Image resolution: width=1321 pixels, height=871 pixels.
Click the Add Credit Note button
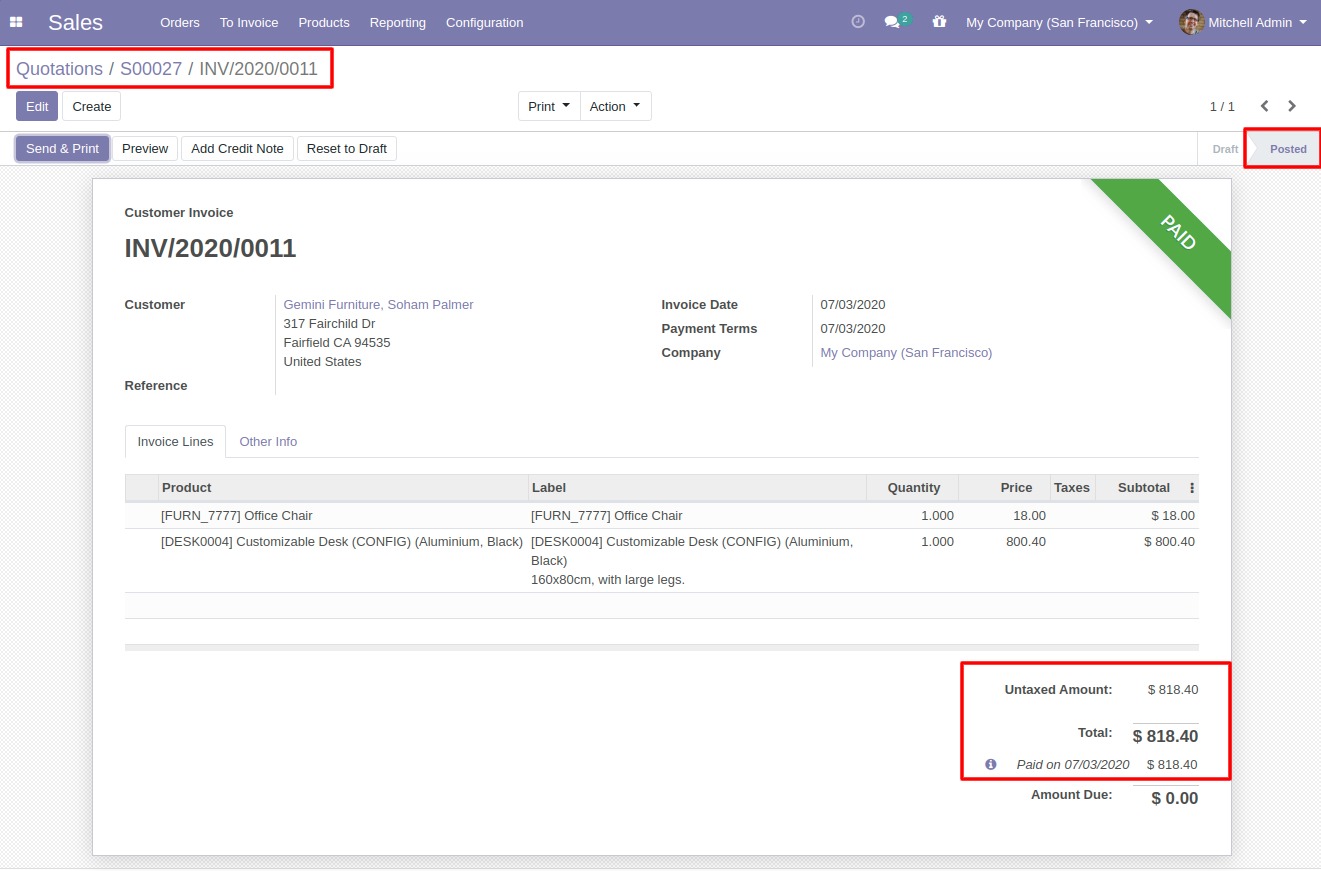pyautogui.click(x=237, y=148)
